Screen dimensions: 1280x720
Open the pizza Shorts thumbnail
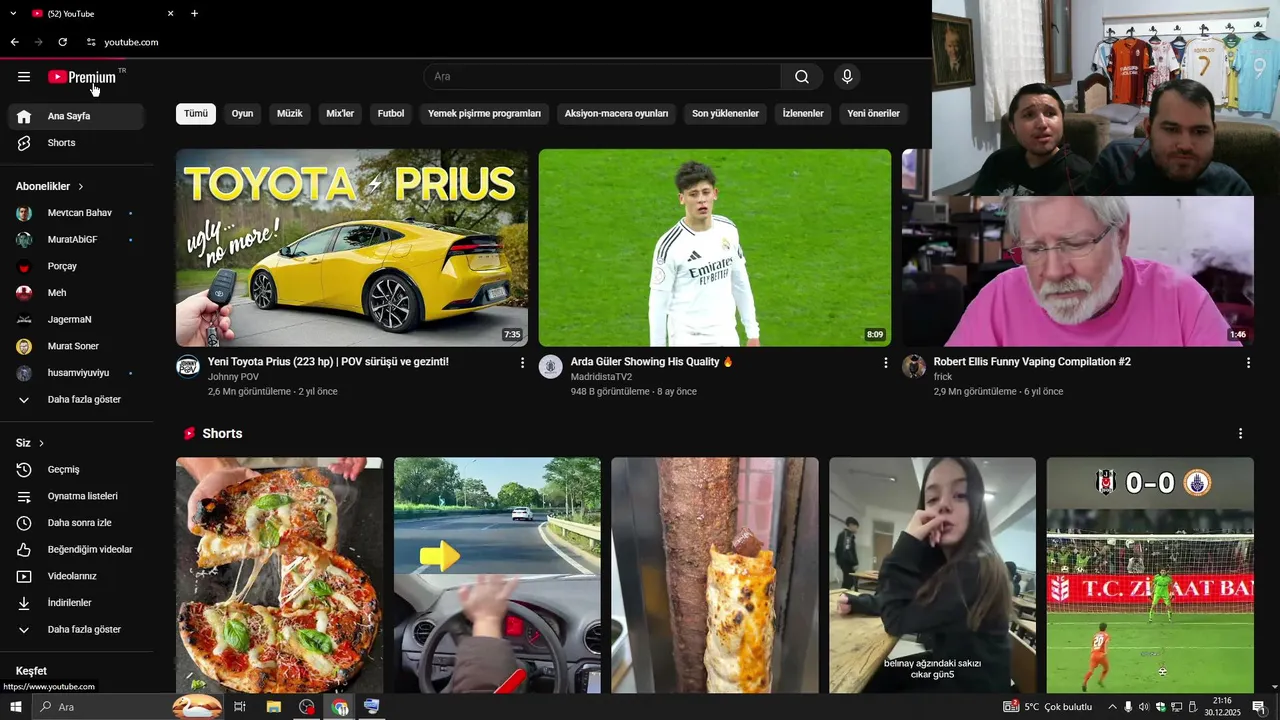[279, 575]
